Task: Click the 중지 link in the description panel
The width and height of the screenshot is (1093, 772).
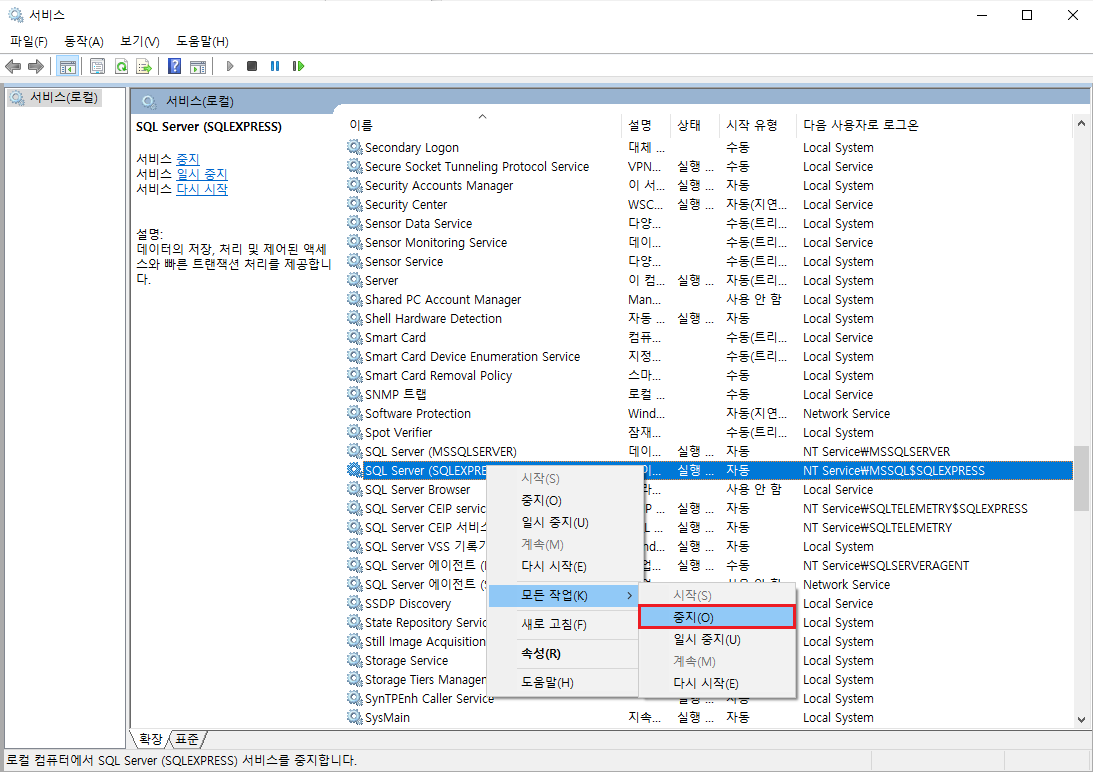Action: point(188,159)
